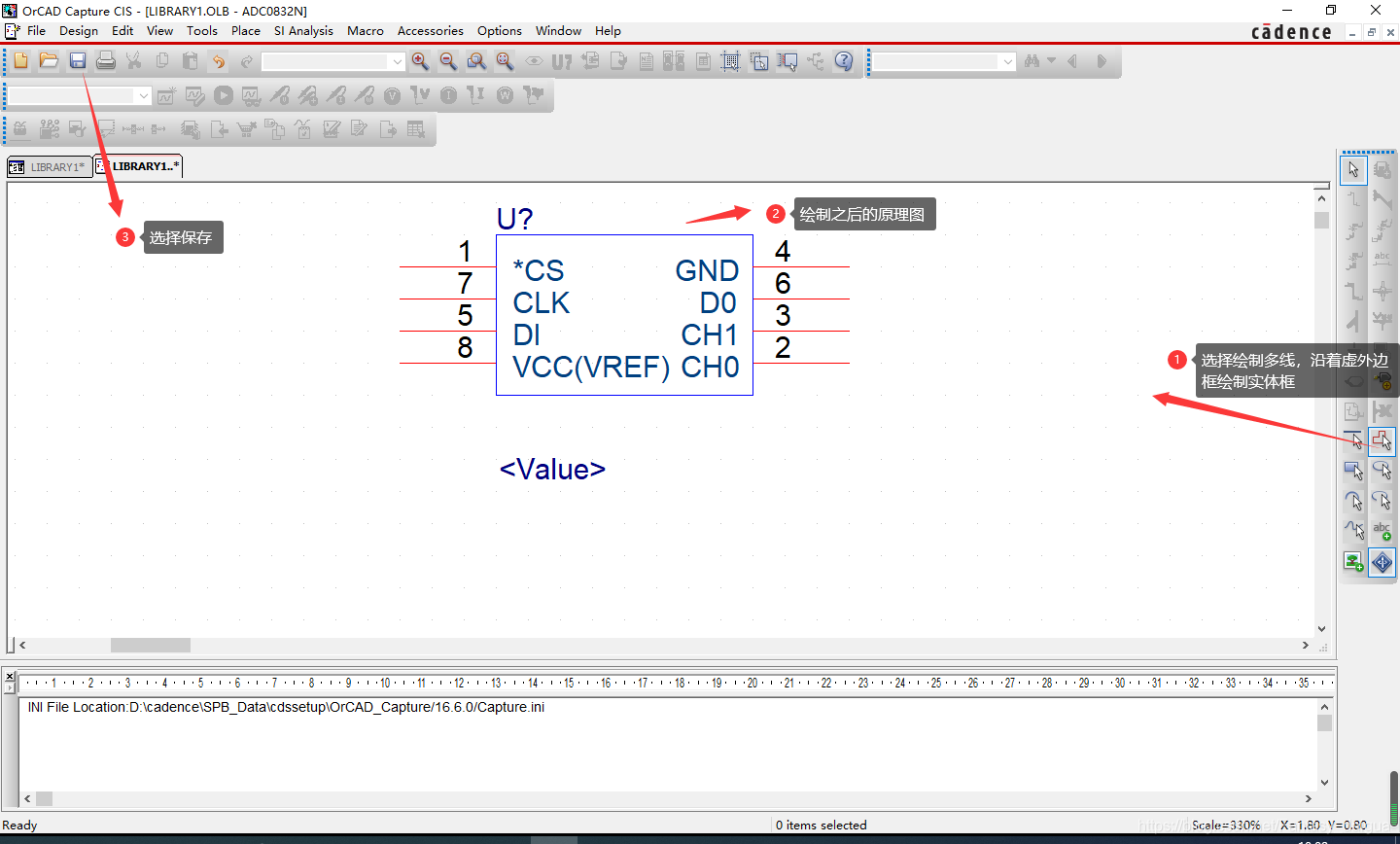Switch to the first LIBRARY1* tab
The image size is (1400, 844).
[x=49, y=167]
